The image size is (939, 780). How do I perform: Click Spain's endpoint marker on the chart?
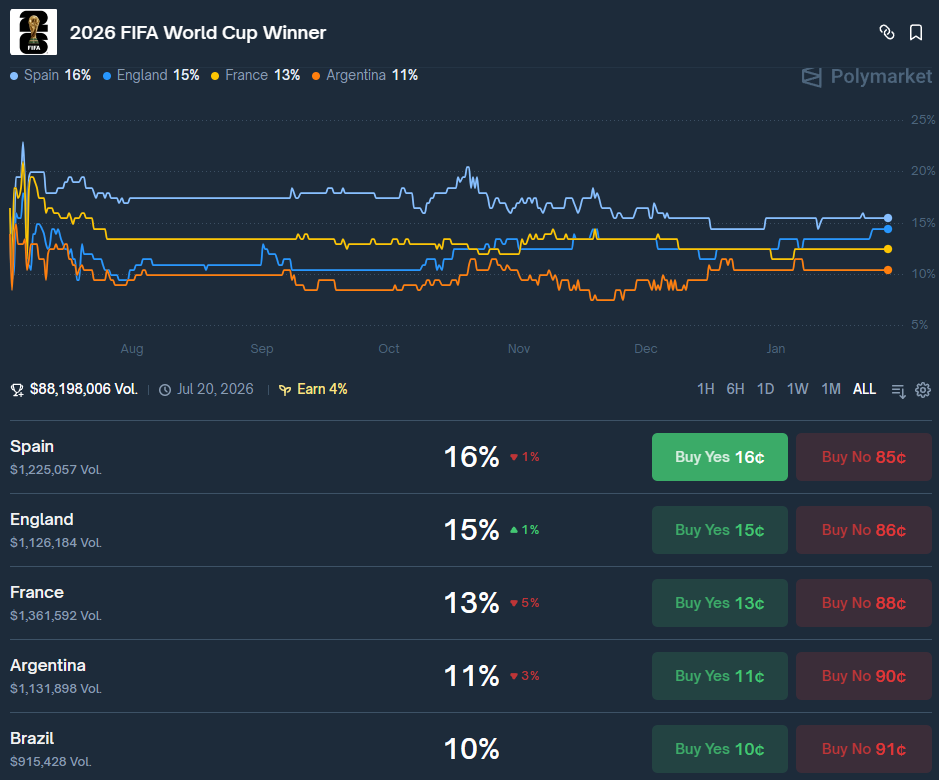pos(887,218)
